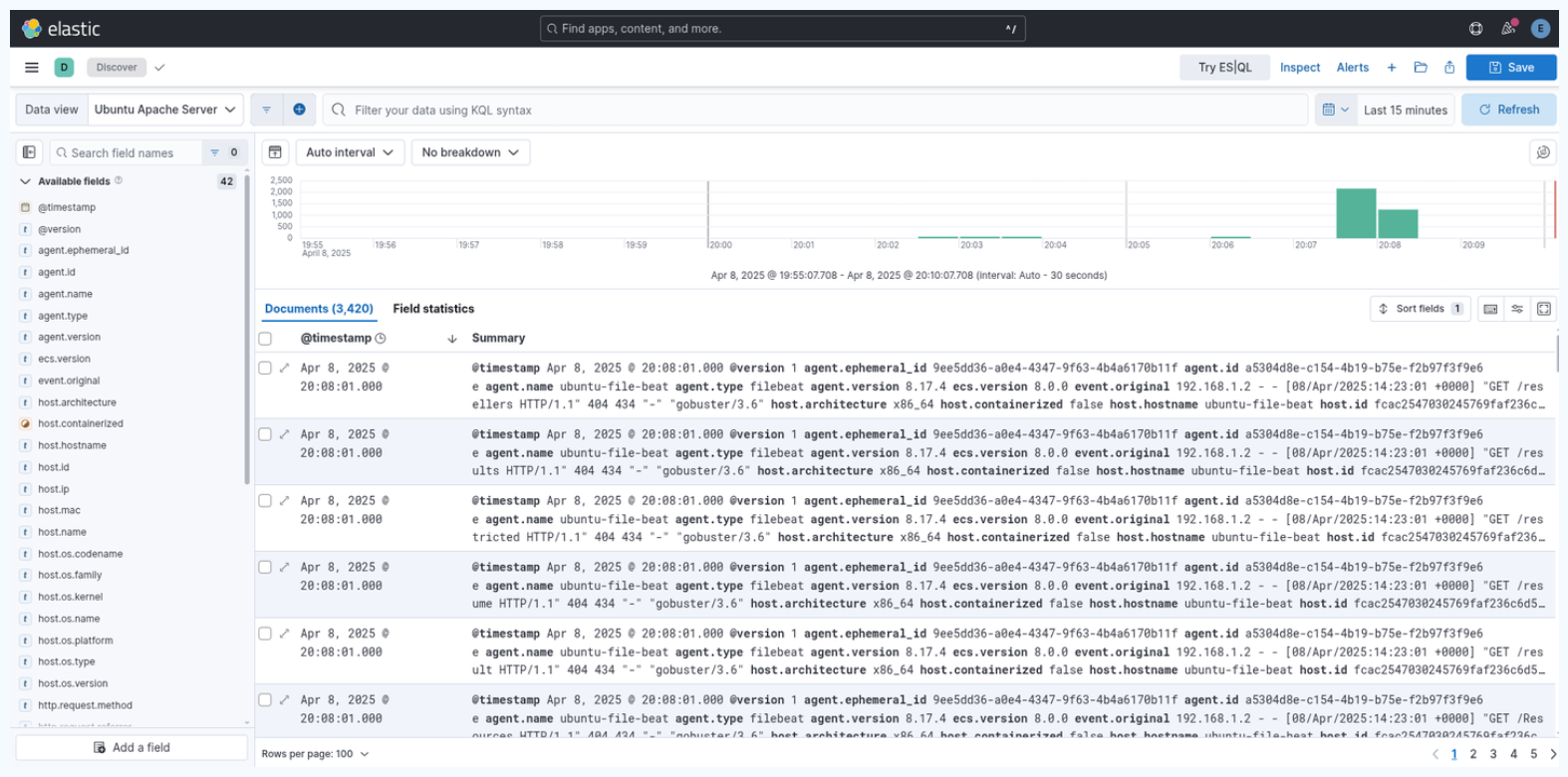Select the http.request.method field

85,705
